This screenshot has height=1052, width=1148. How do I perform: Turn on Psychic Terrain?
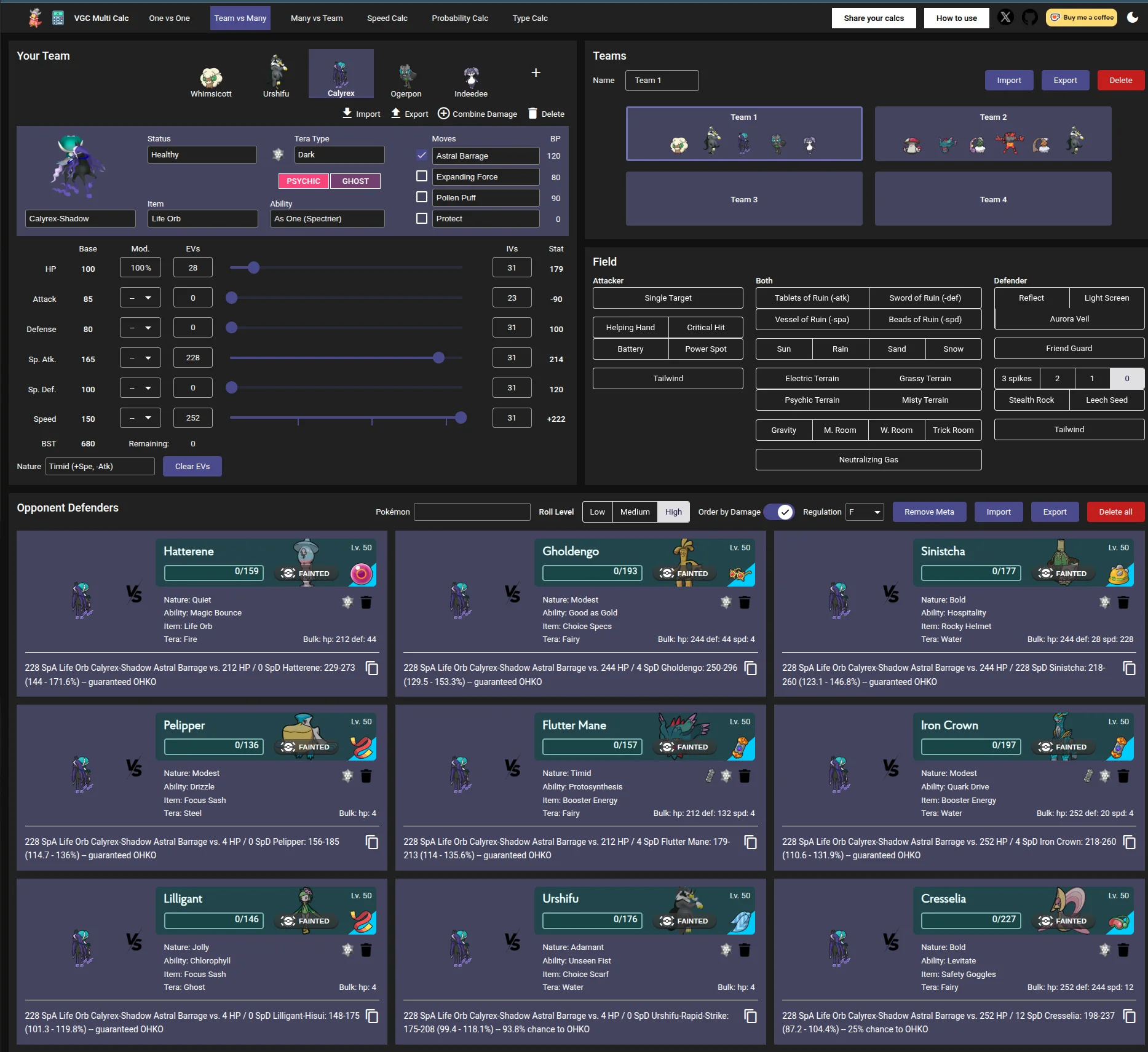(812, 400)
